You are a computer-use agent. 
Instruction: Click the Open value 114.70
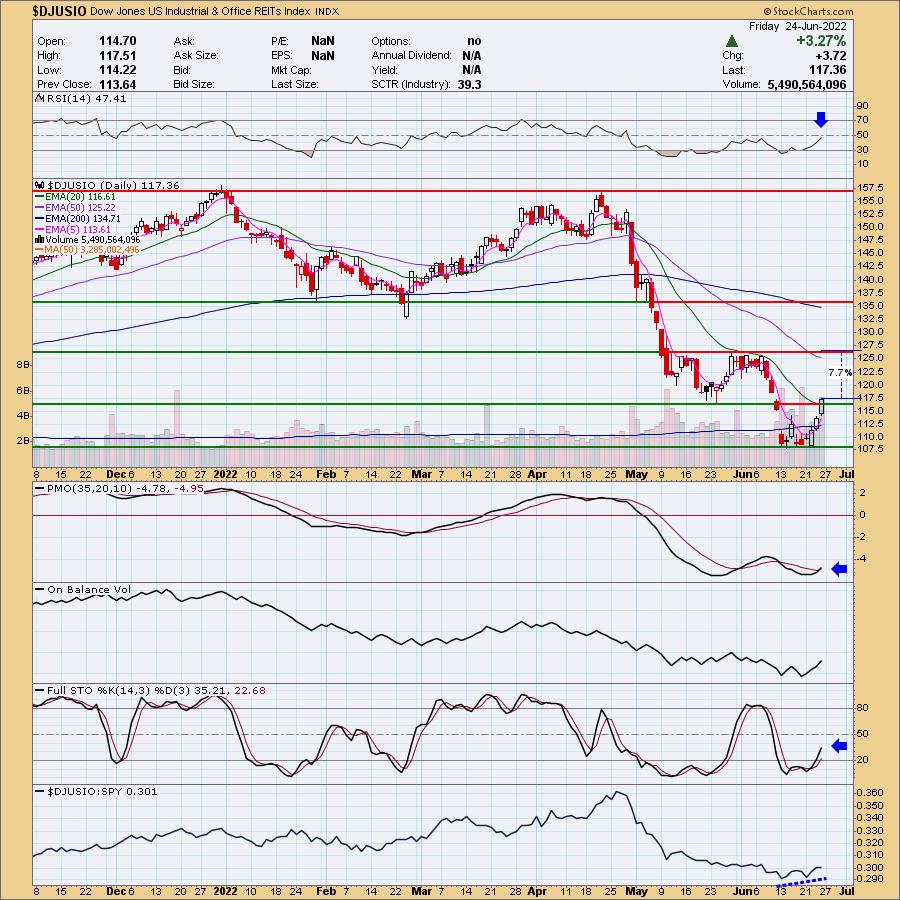point(118,41)
